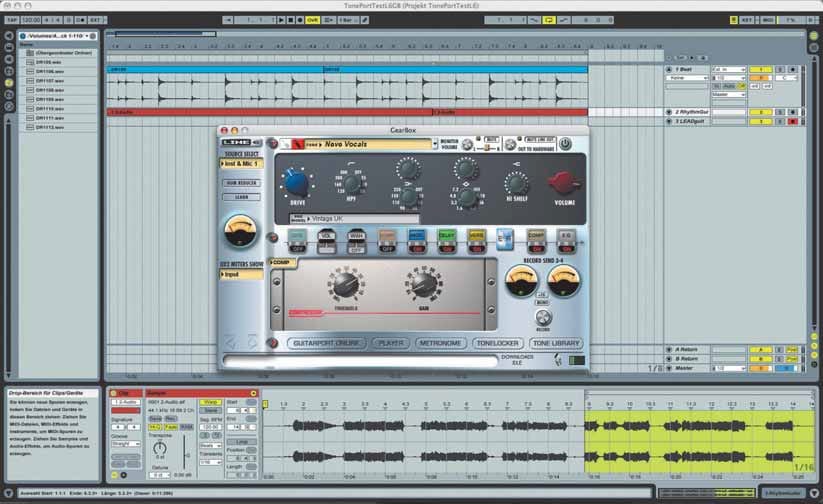The width and height of the screenshot is (823, 504).
Task: Click the yellow Verb pedal icon
Action: [477, 242]
